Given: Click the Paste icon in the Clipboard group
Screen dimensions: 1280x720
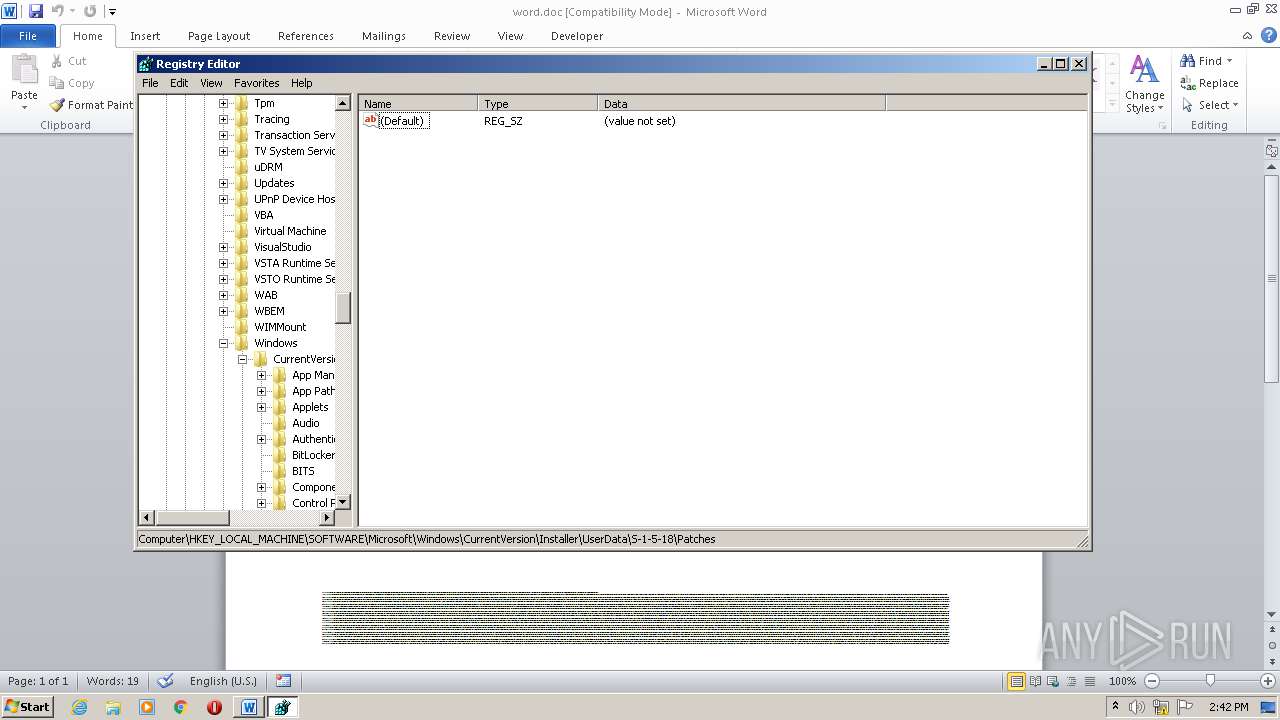Looking at the screenshot, I should tap(23, 70).
